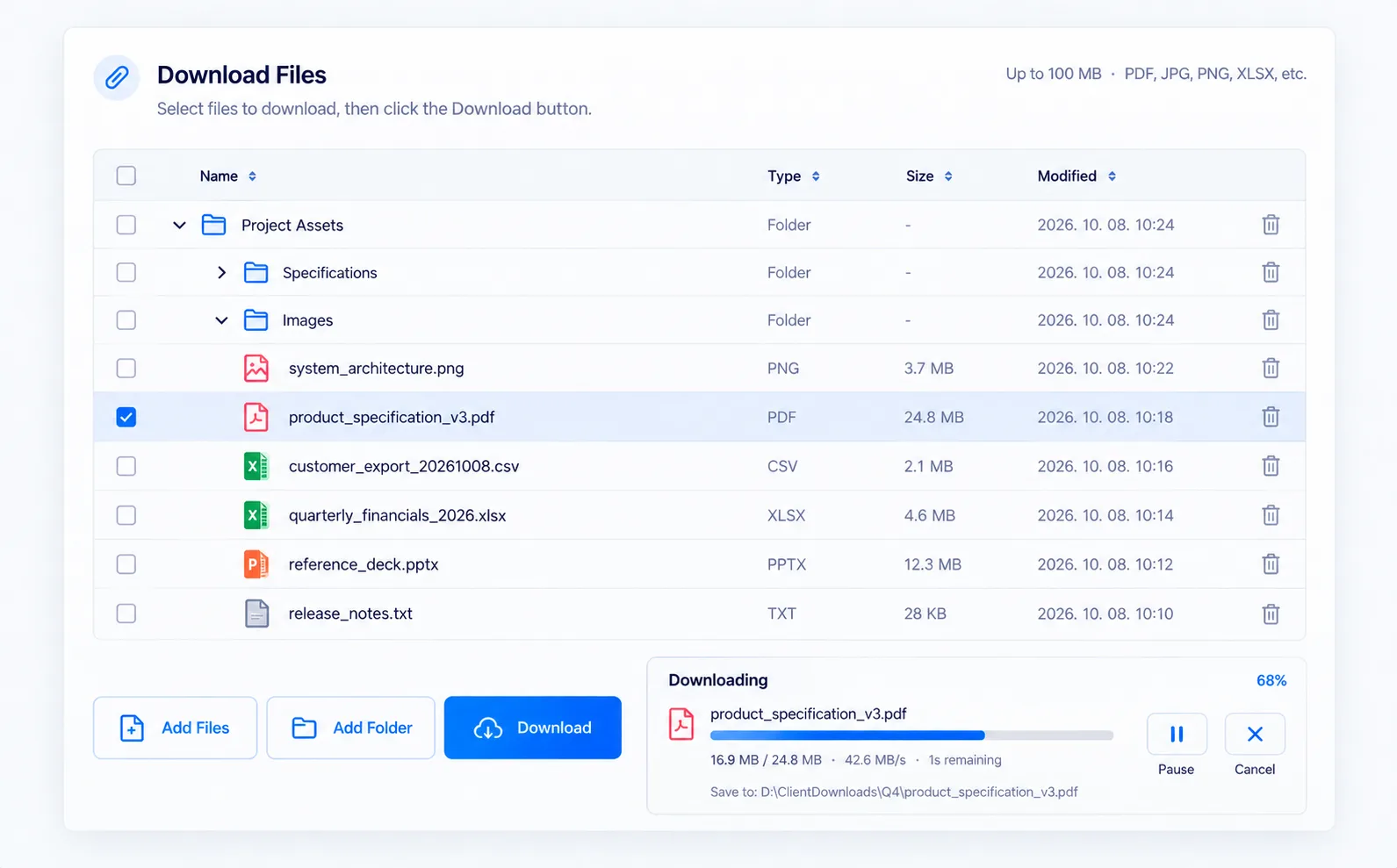Screen dimensions: 1397x868
Task: Delete release_notes.txt via trash icon
Action: coord(1271,613)
